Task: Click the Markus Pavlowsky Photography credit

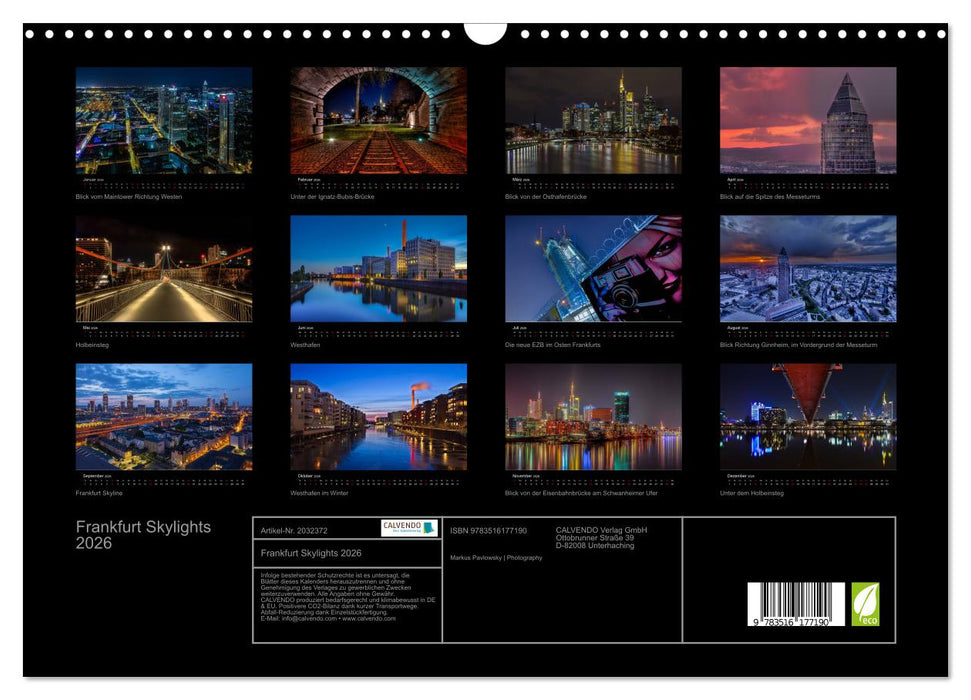Action: [496, 558]
